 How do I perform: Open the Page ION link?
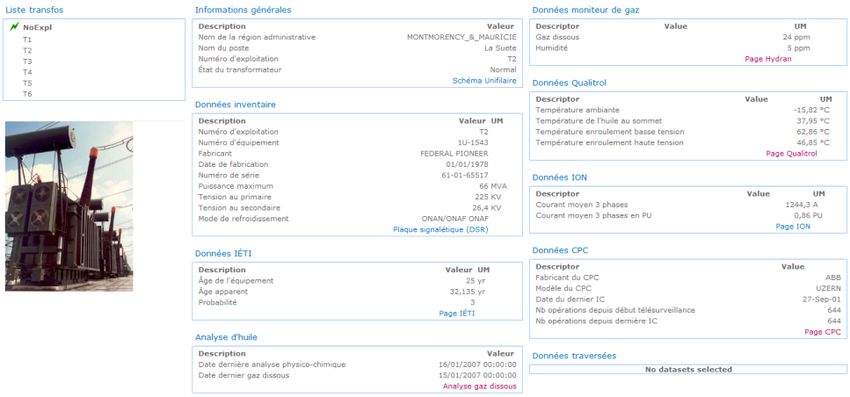793,227
